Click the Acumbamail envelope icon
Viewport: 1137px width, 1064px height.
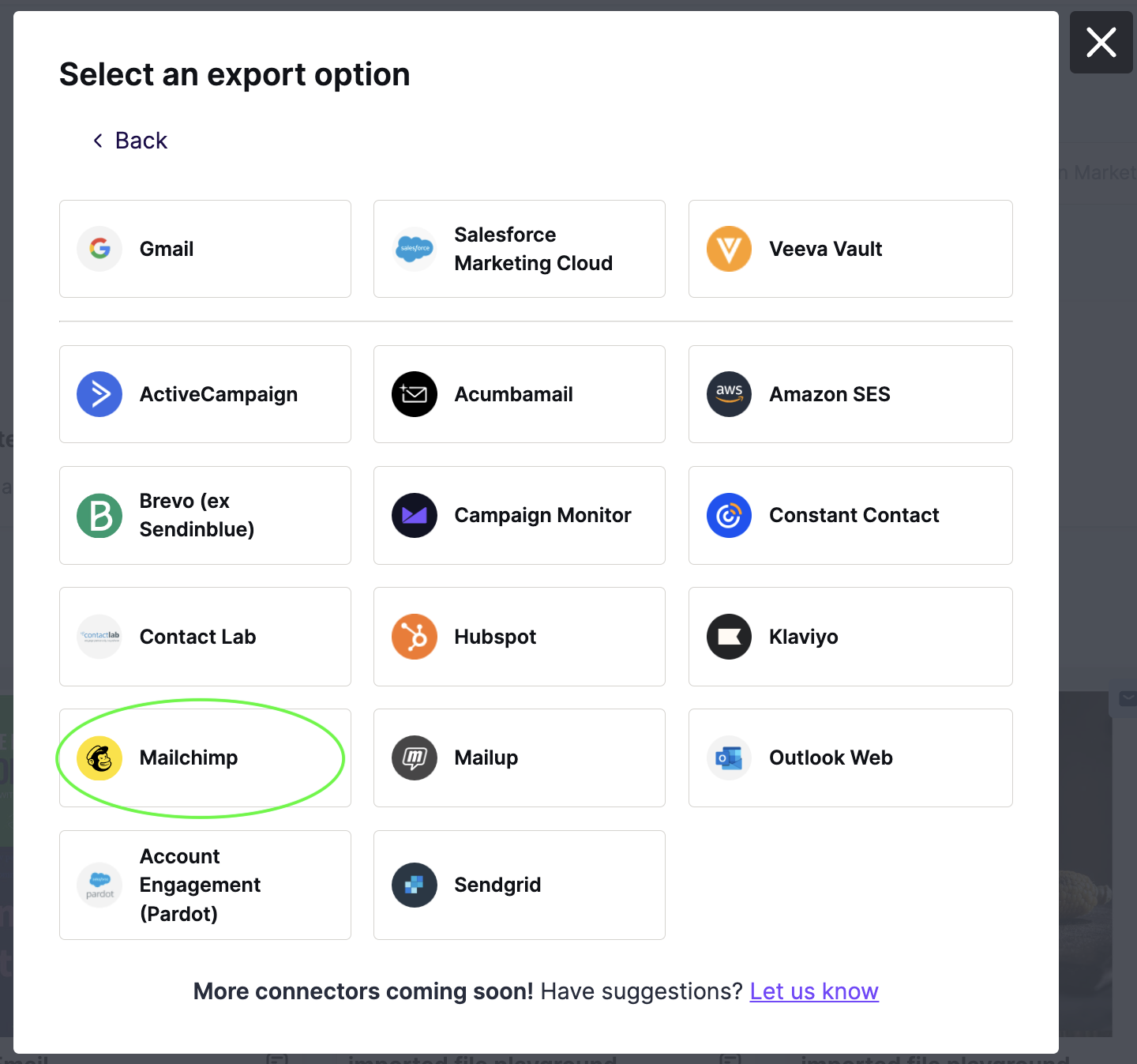pos(415,394)
